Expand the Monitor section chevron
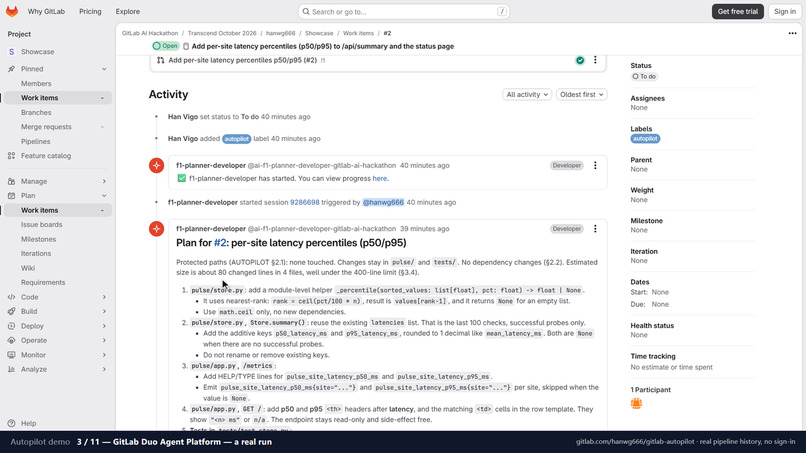The width and height of the screenshot is (806, 453). 104,355
